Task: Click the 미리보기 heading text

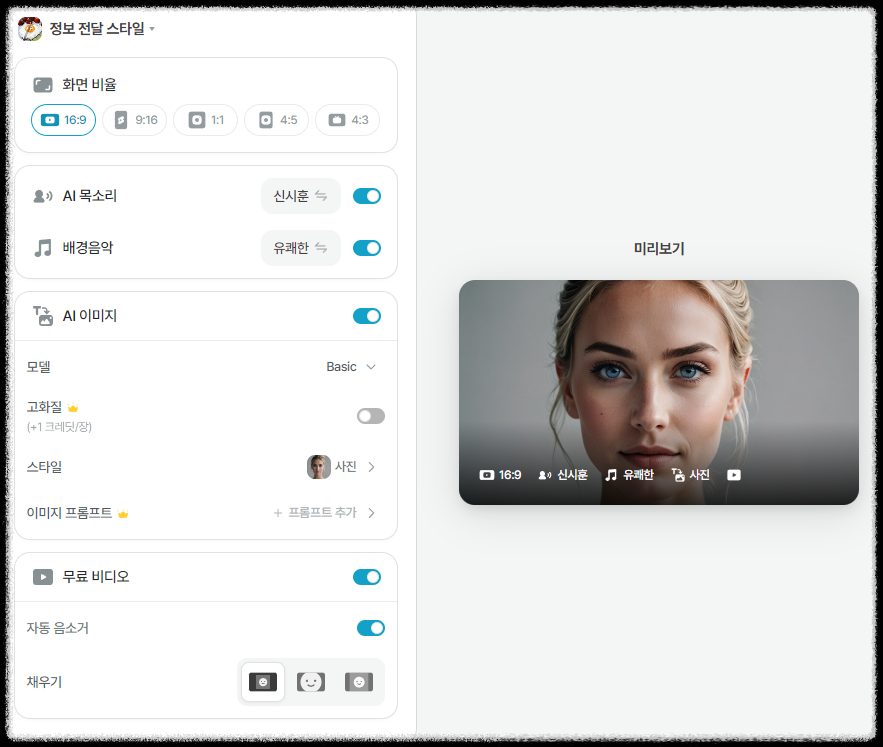Action: click(x=659, y=248)
